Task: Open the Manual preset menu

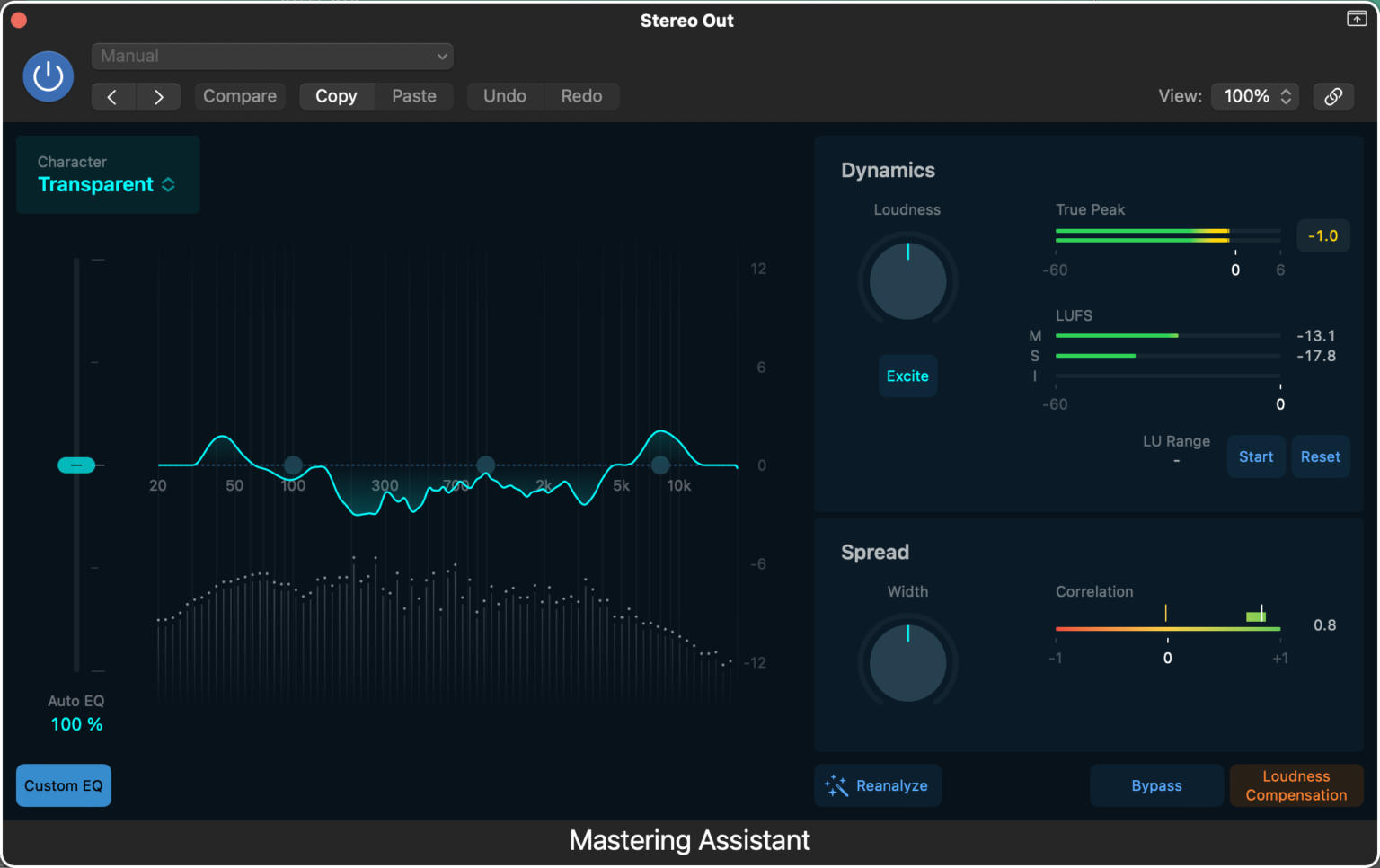Action: coord(272,56)
